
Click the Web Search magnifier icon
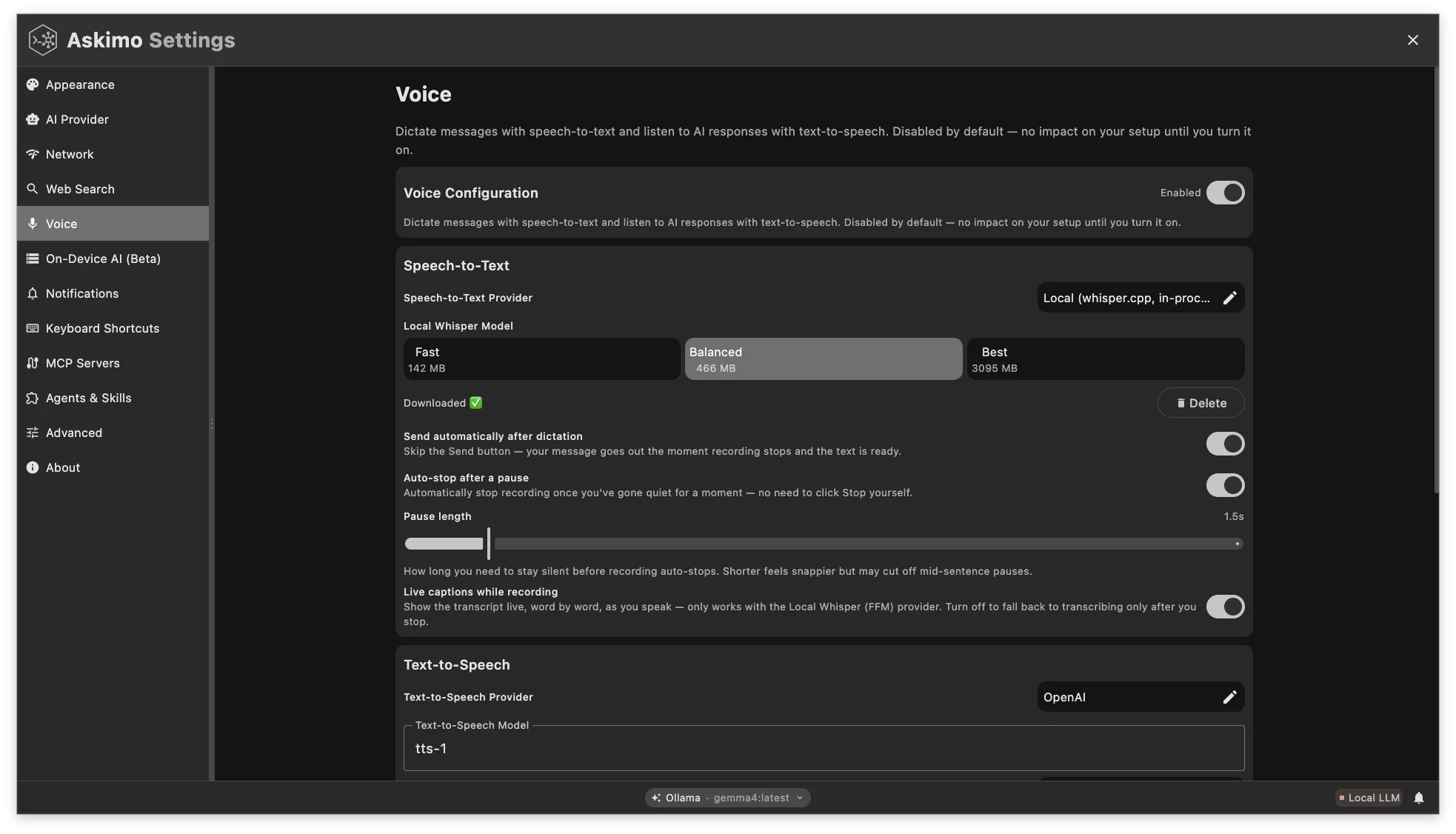[x=33, y=189]
